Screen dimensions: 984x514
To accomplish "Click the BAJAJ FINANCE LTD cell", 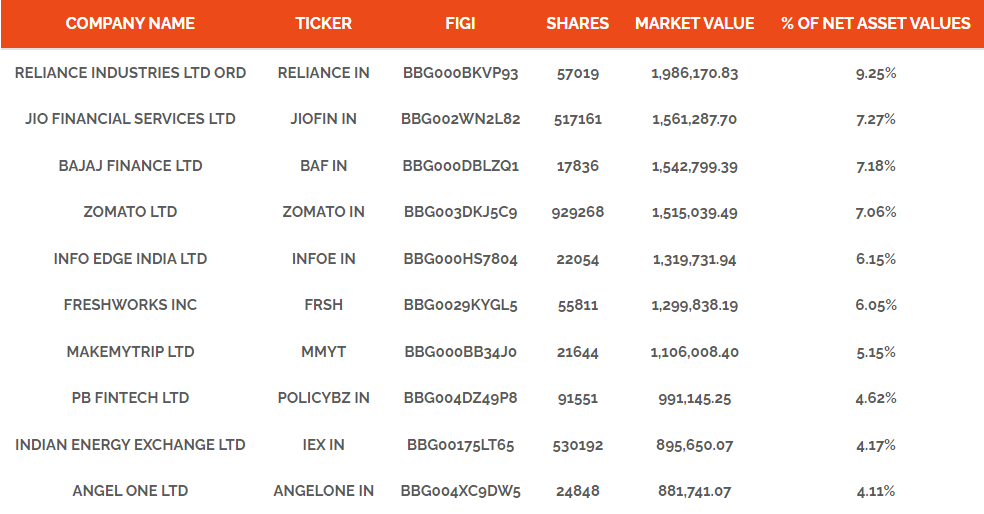I will [130, 166].
